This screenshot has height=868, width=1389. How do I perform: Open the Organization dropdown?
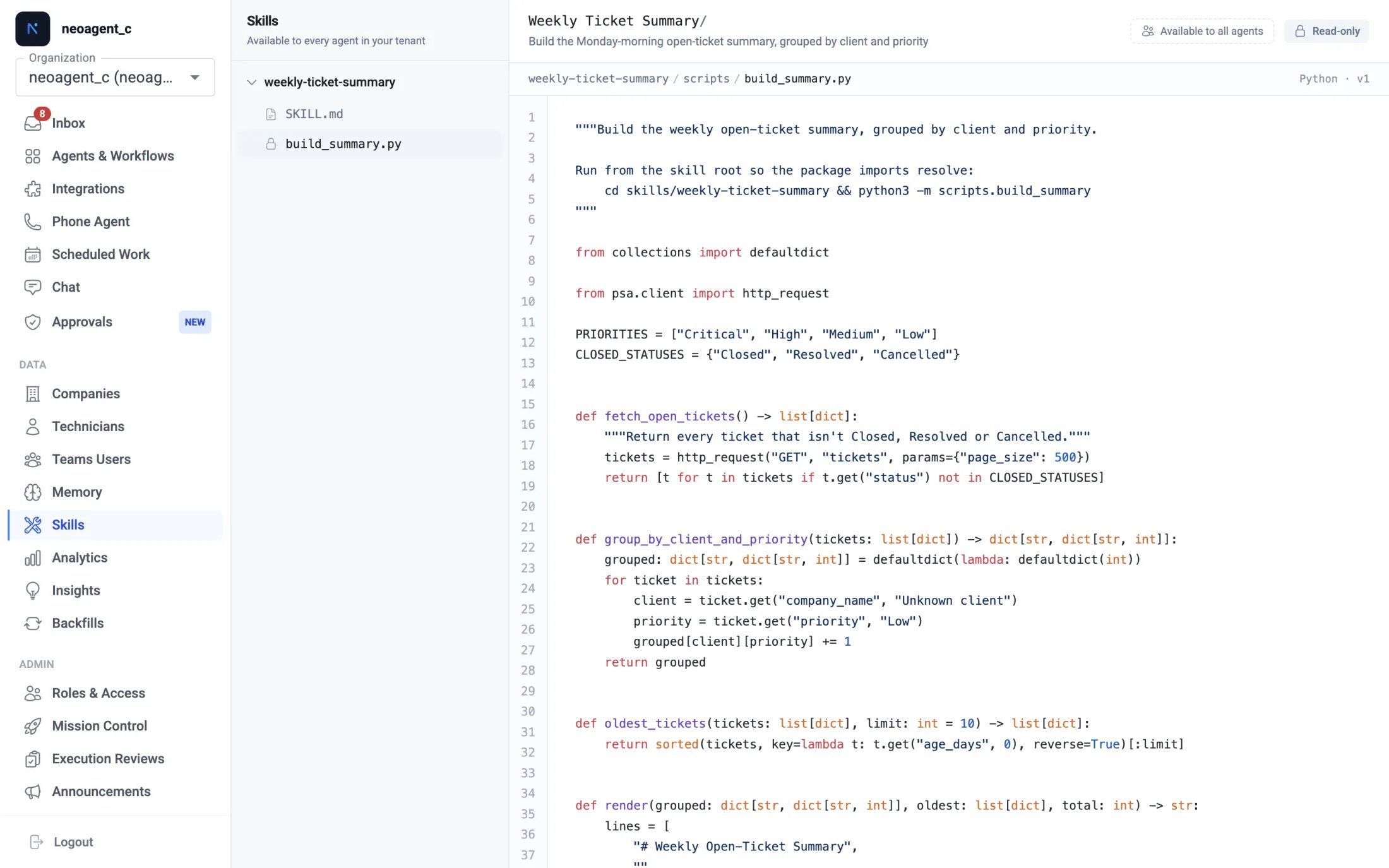(x=115, y=77)
